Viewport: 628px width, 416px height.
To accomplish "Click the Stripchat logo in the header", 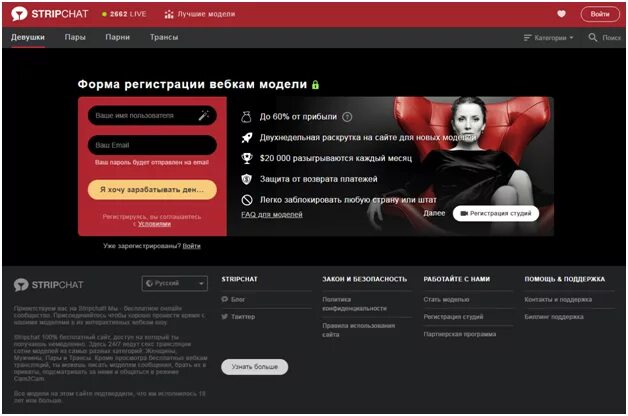I will tap(50, 14).
